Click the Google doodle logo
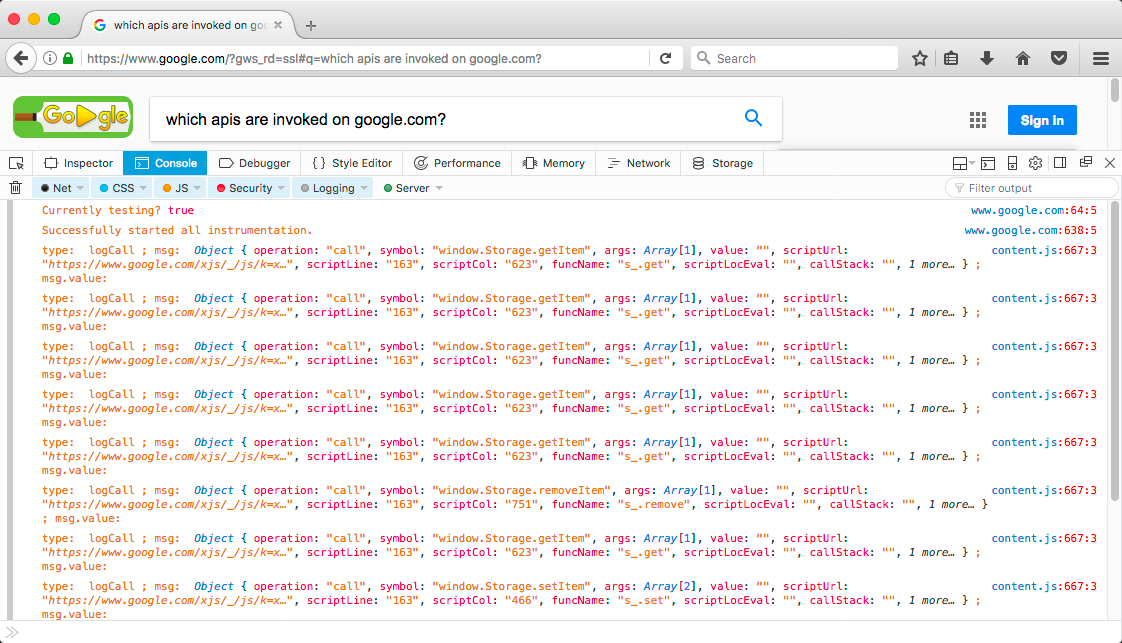This screenshot has width=1122, height=643. pyautogui.click(x=73, y=117)
